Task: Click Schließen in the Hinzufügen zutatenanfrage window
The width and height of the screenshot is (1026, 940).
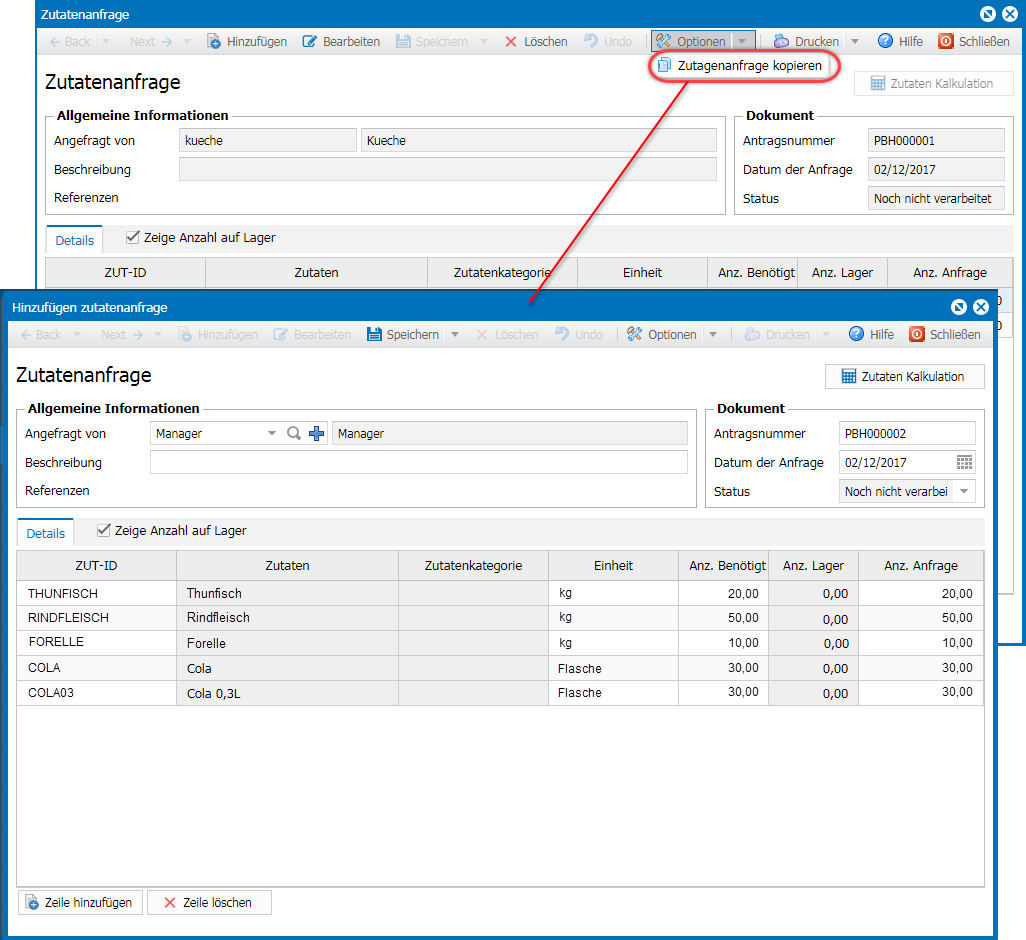Action: coord(946,334)
